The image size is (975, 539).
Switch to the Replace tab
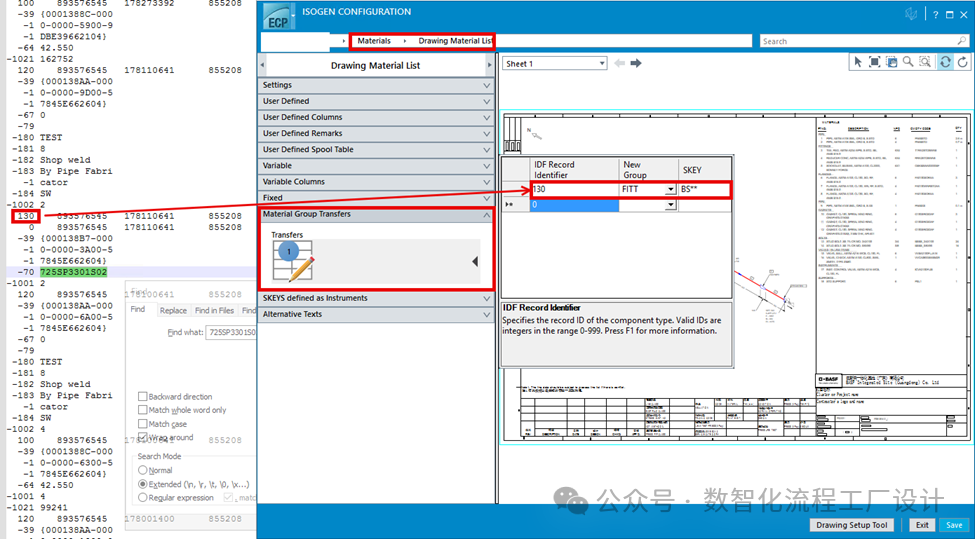point(173,310)
